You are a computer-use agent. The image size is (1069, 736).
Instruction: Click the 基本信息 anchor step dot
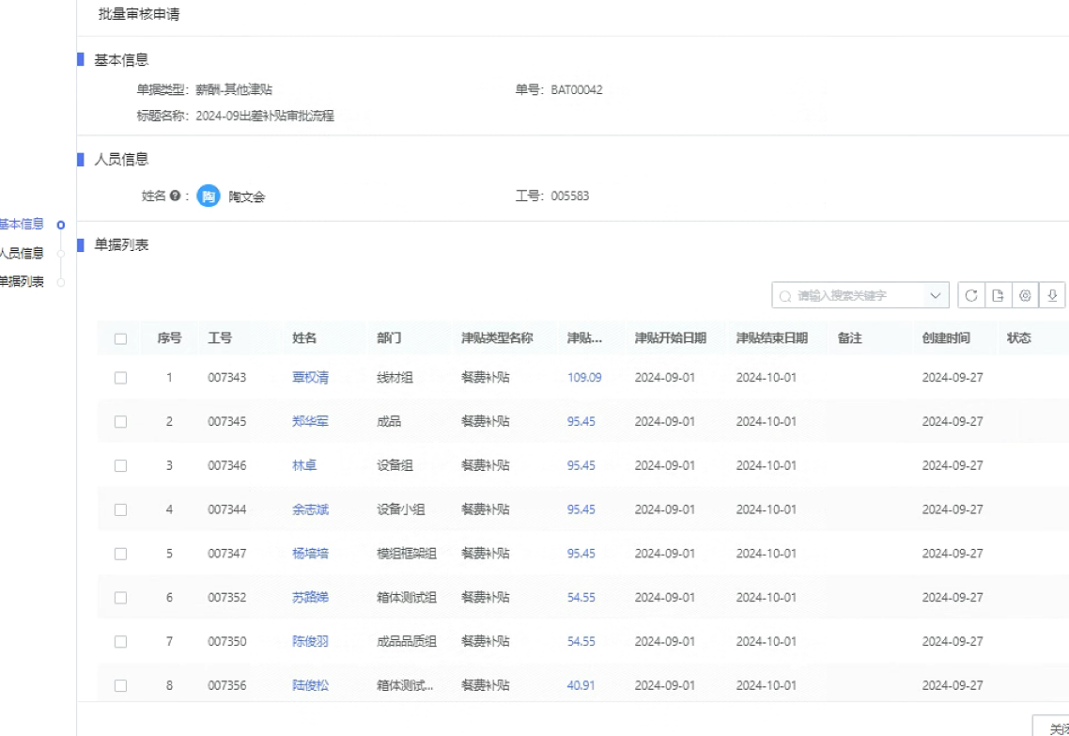[61, 224]
